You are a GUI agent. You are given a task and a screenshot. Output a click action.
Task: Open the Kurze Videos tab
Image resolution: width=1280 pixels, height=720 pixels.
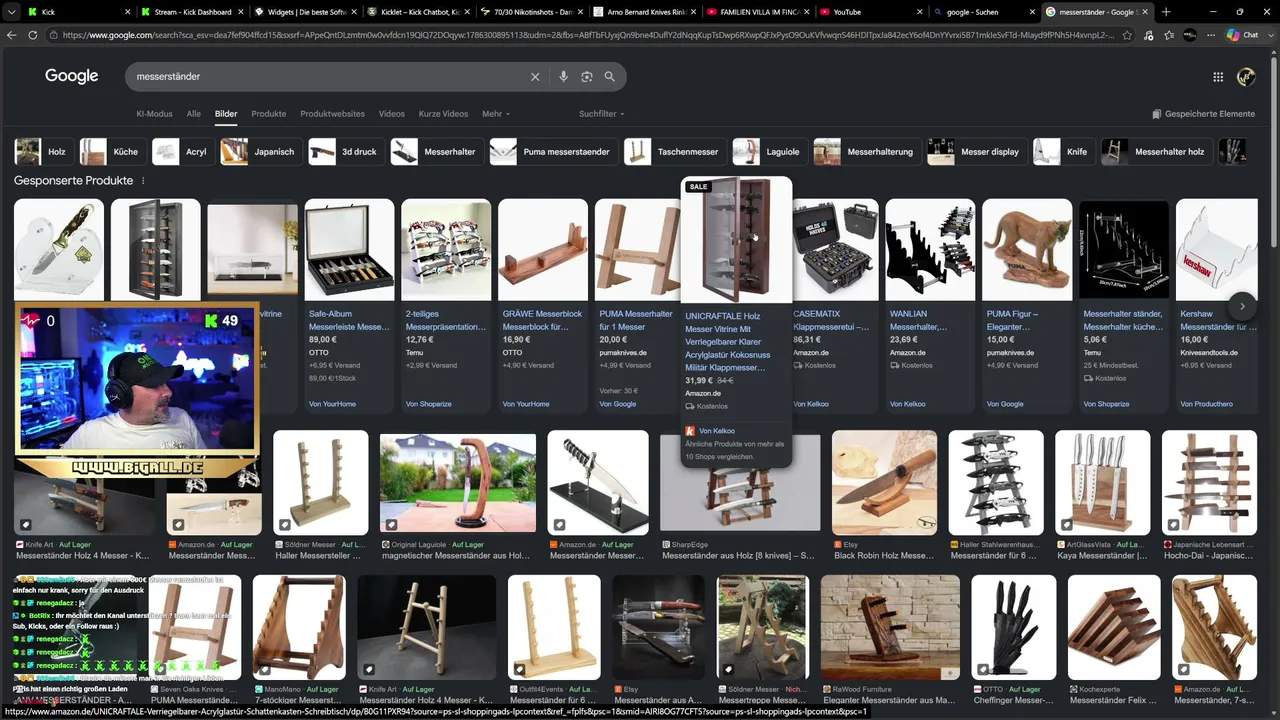pos(443,114)
